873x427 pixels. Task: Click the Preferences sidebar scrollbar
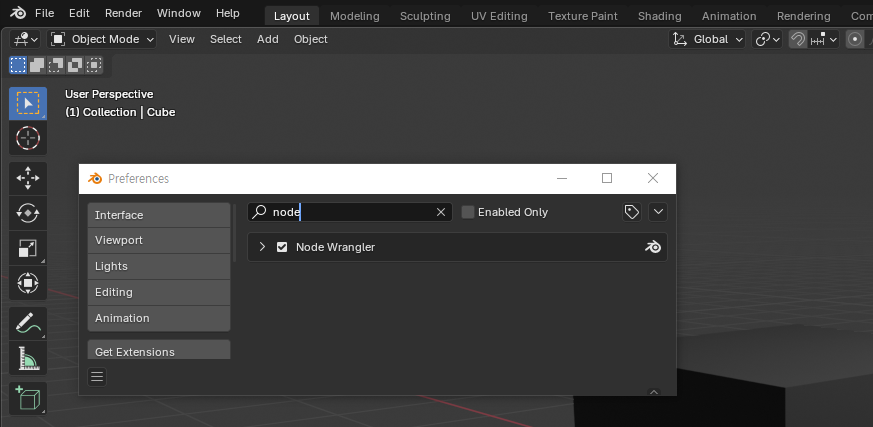(x=234, y=233)
